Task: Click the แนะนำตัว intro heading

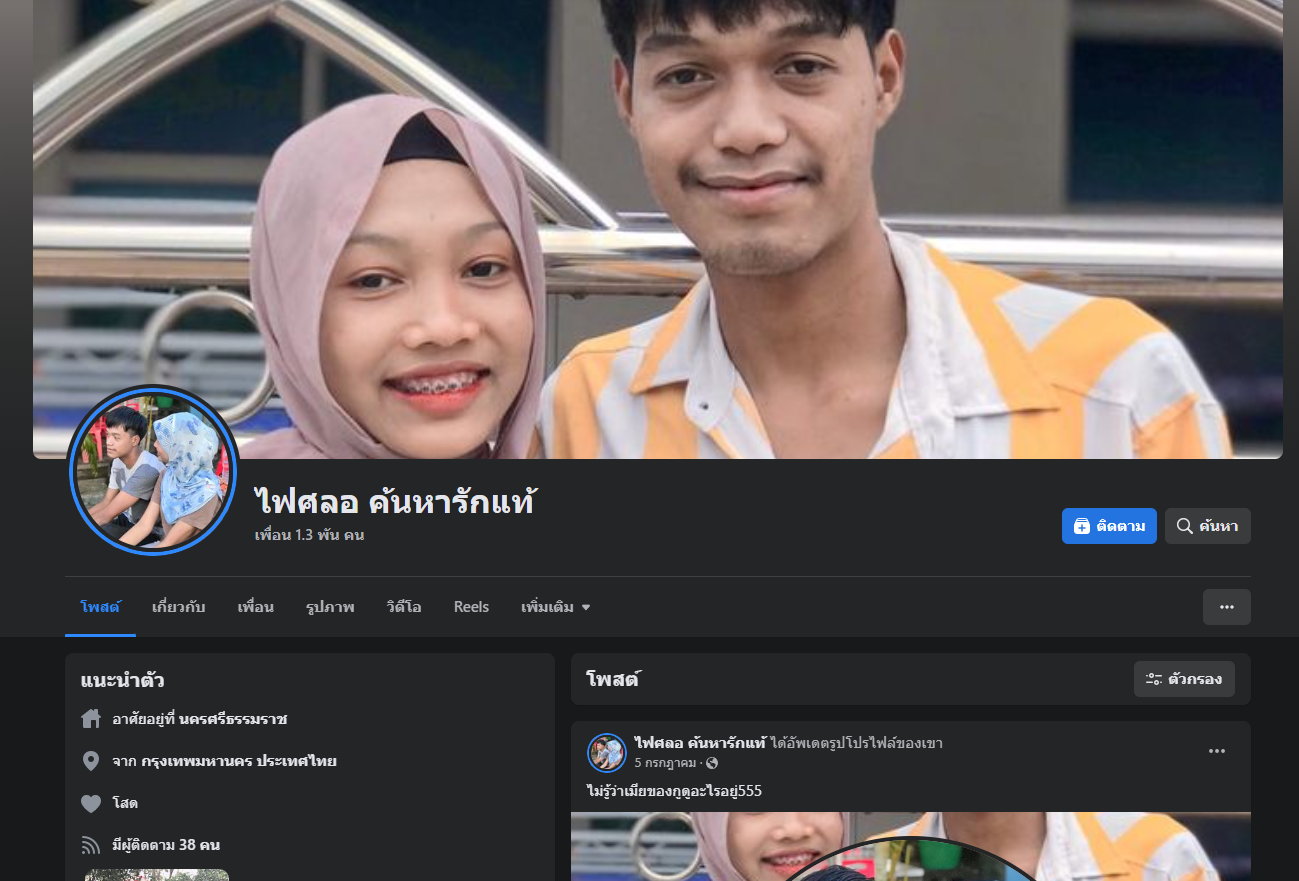Action: click(123, 680)
